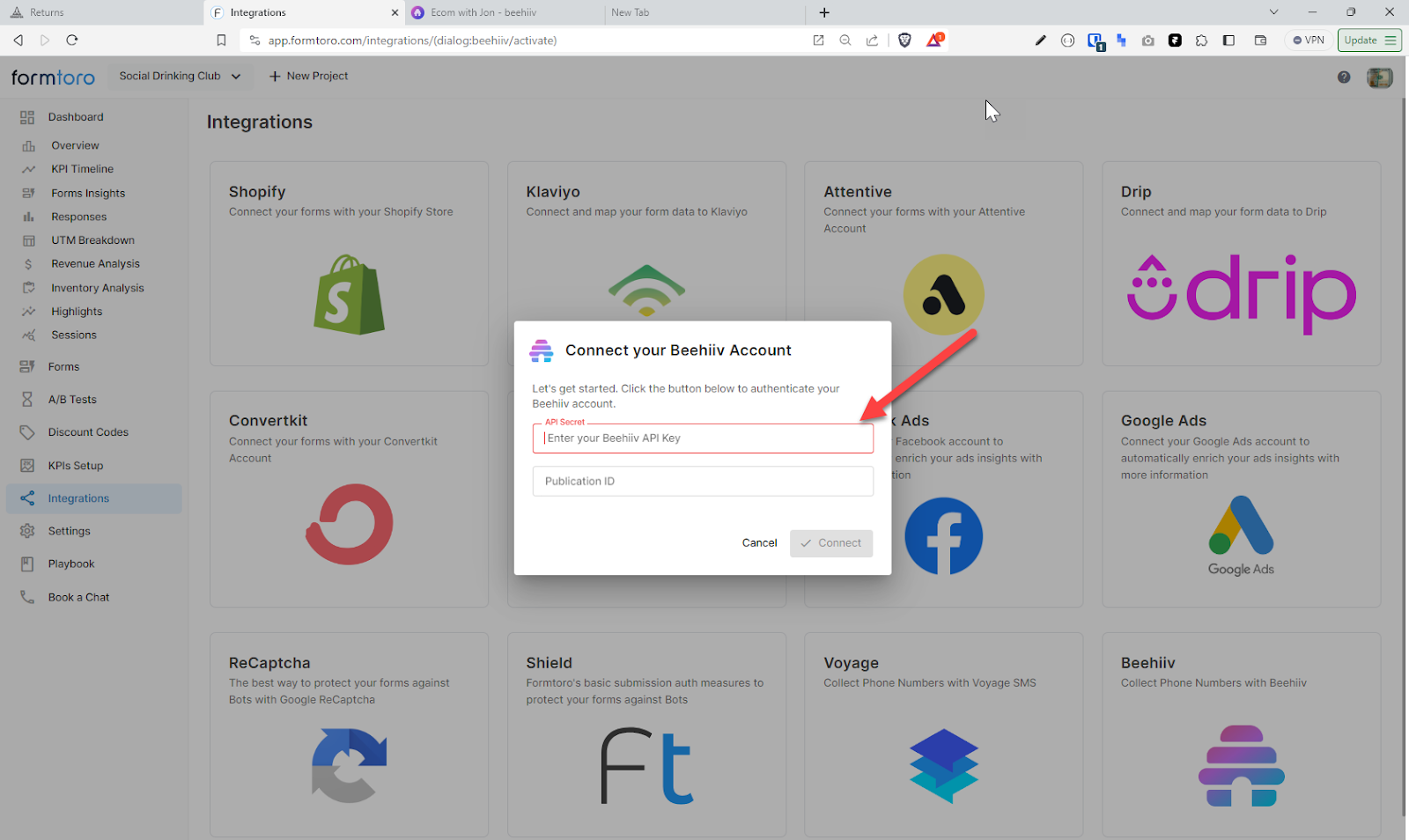Click the KPIs Setup icon
The width and height of the screenshot is (1409, 840).
click(27, 466)
